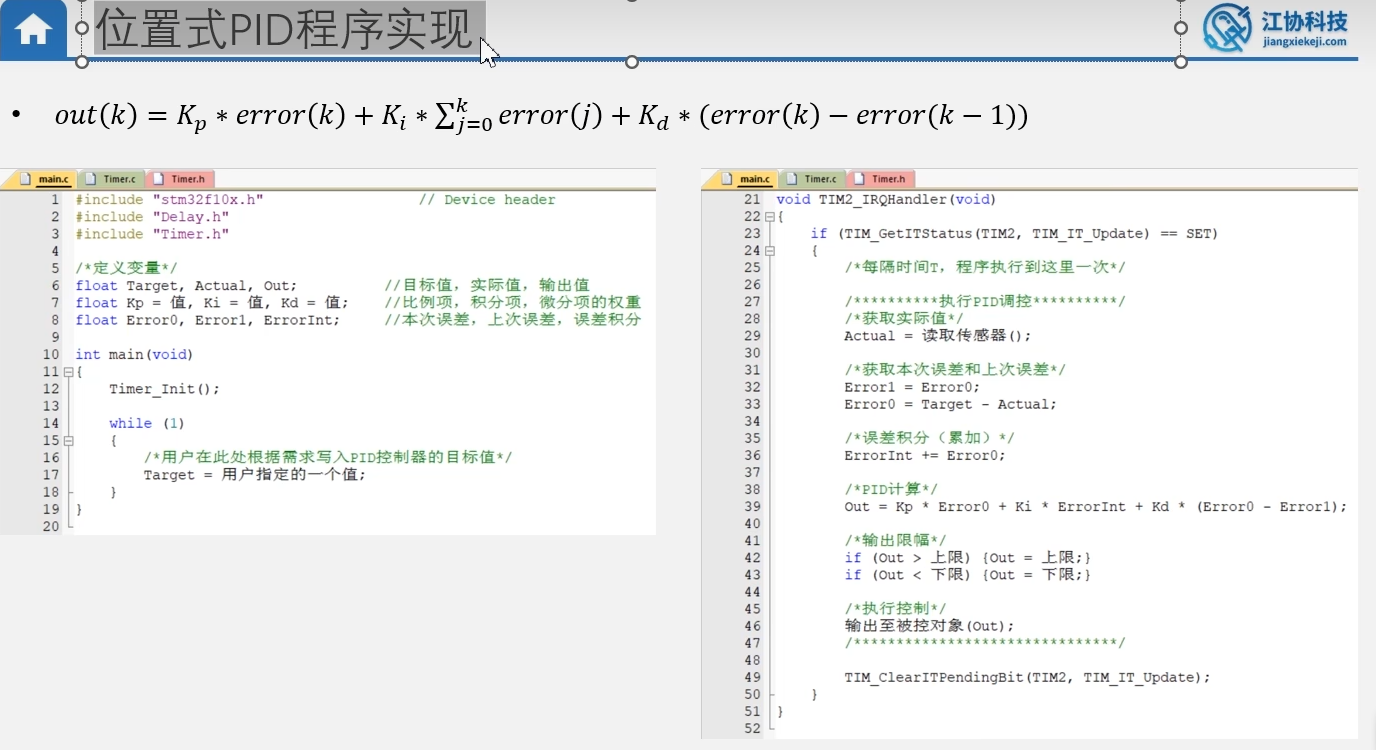Click float Kp = 值 declaration line

coord(211,302)
